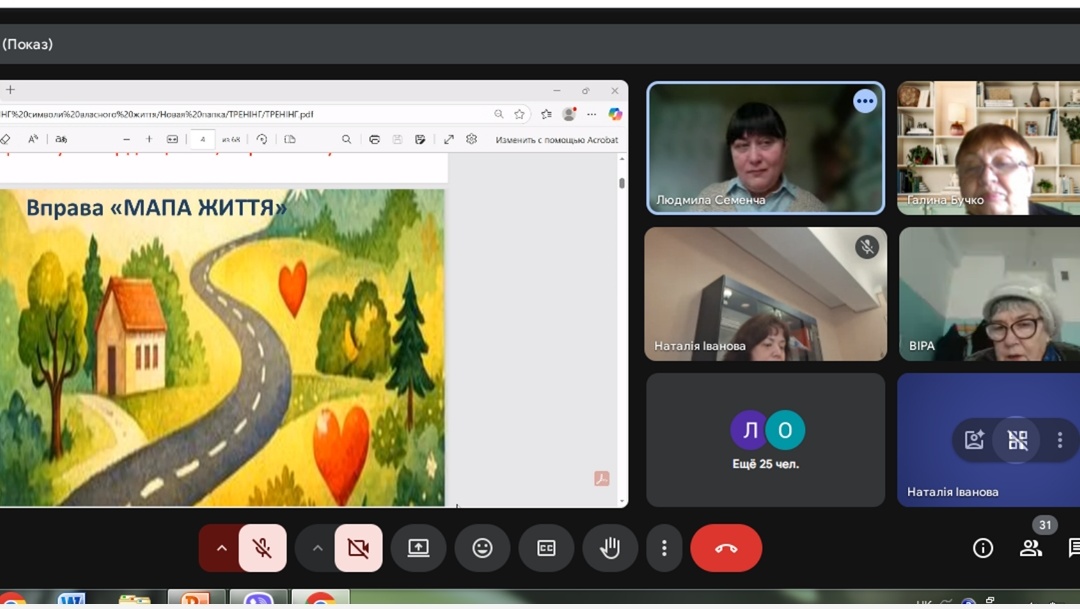Expand the camera video settings arrow

(x=318, y=548)
